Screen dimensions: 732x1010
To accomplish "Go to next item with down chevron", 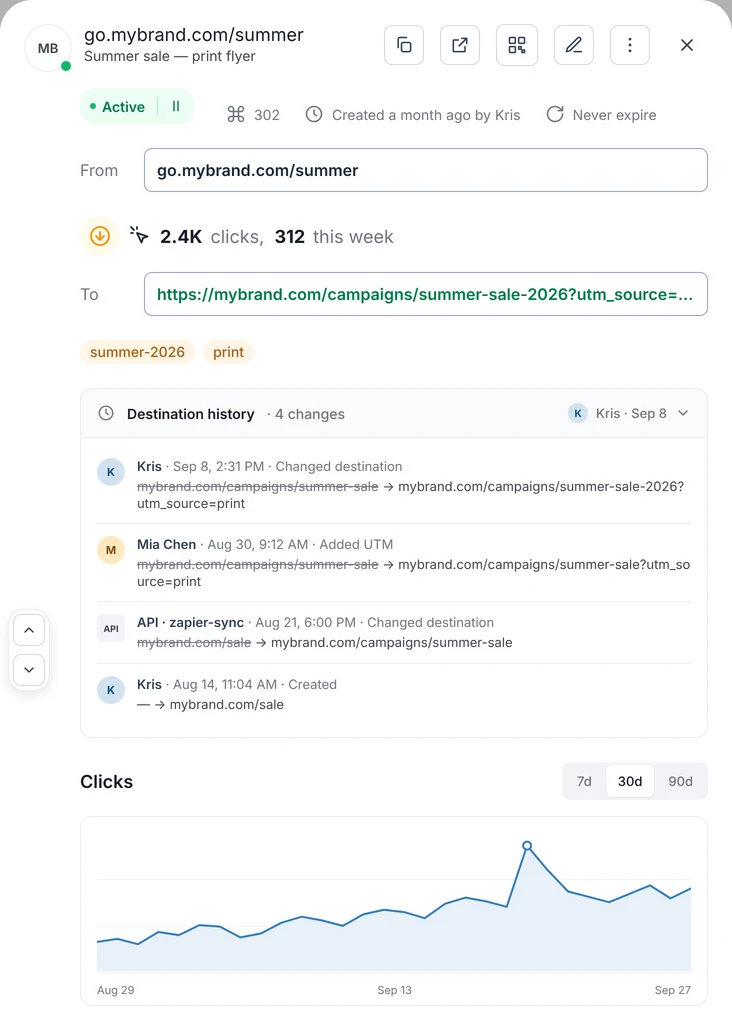I will pyautogui.click(x=29, y=669).
